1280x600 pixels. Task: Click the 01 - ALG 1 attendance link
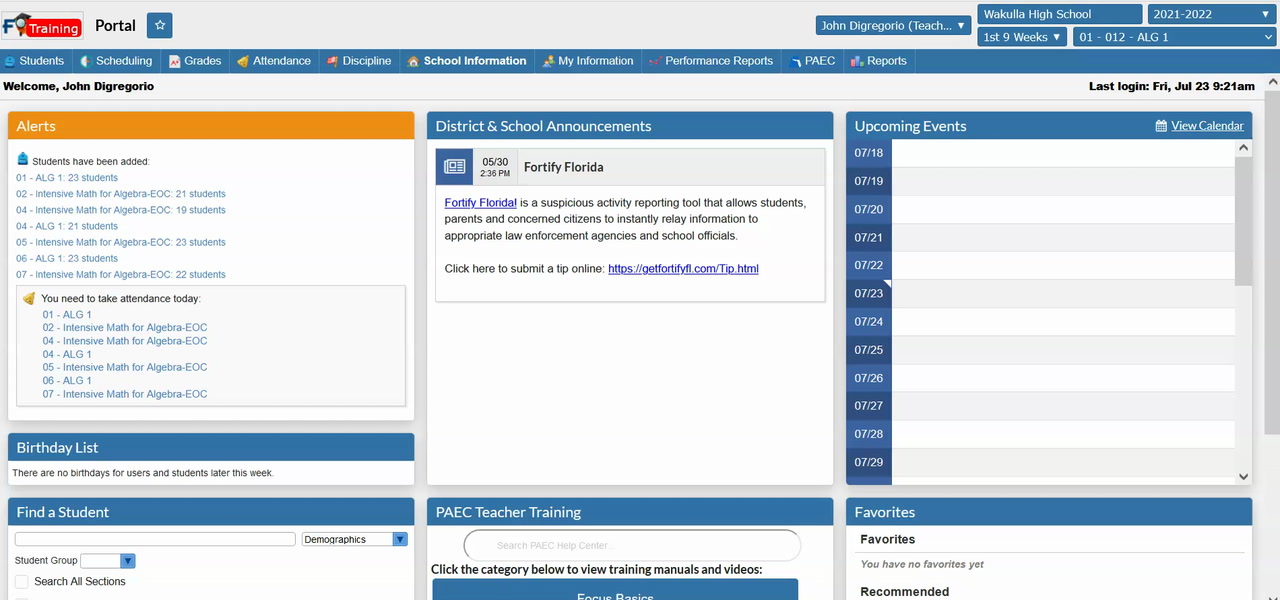[x=67, y=315]
